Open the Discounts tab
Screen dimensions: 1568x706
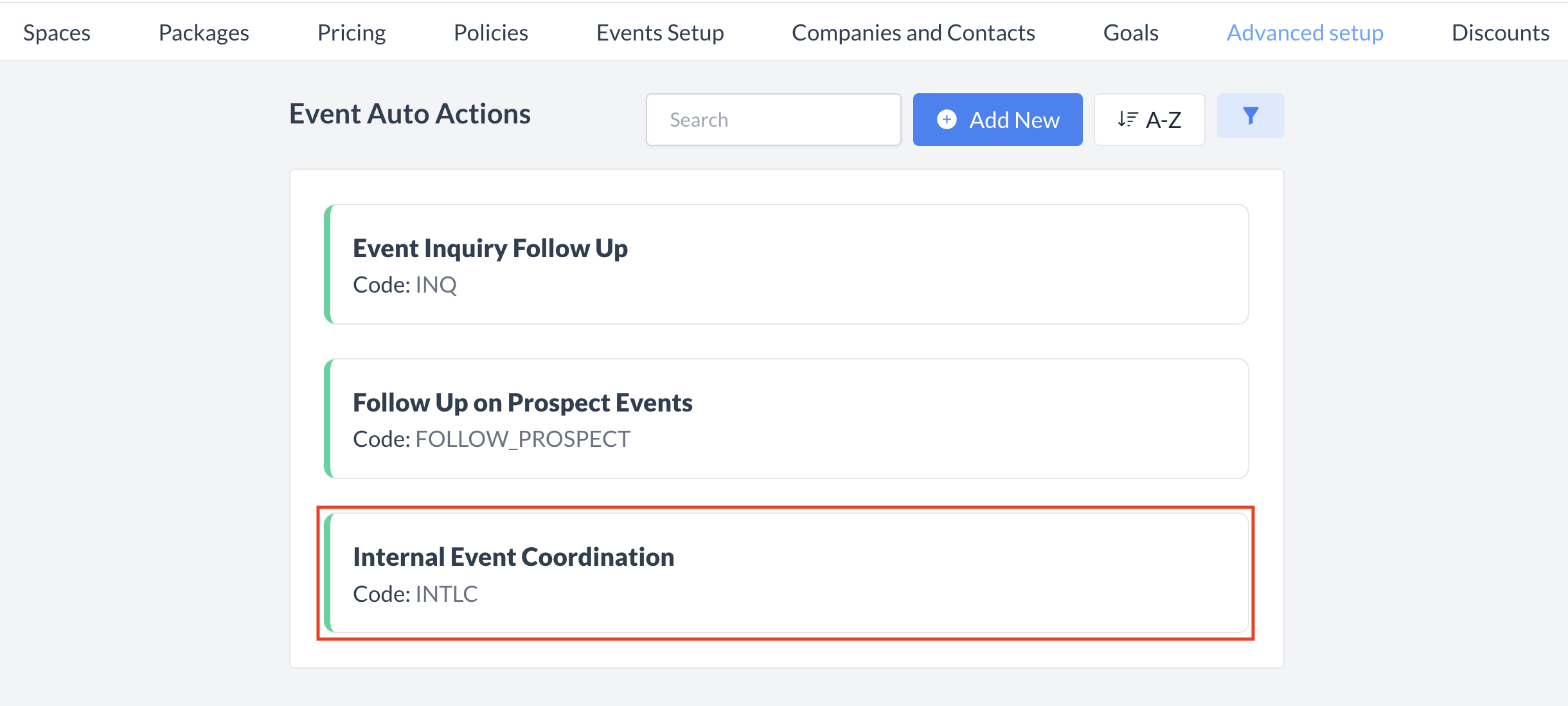[x=1500, y=33]
